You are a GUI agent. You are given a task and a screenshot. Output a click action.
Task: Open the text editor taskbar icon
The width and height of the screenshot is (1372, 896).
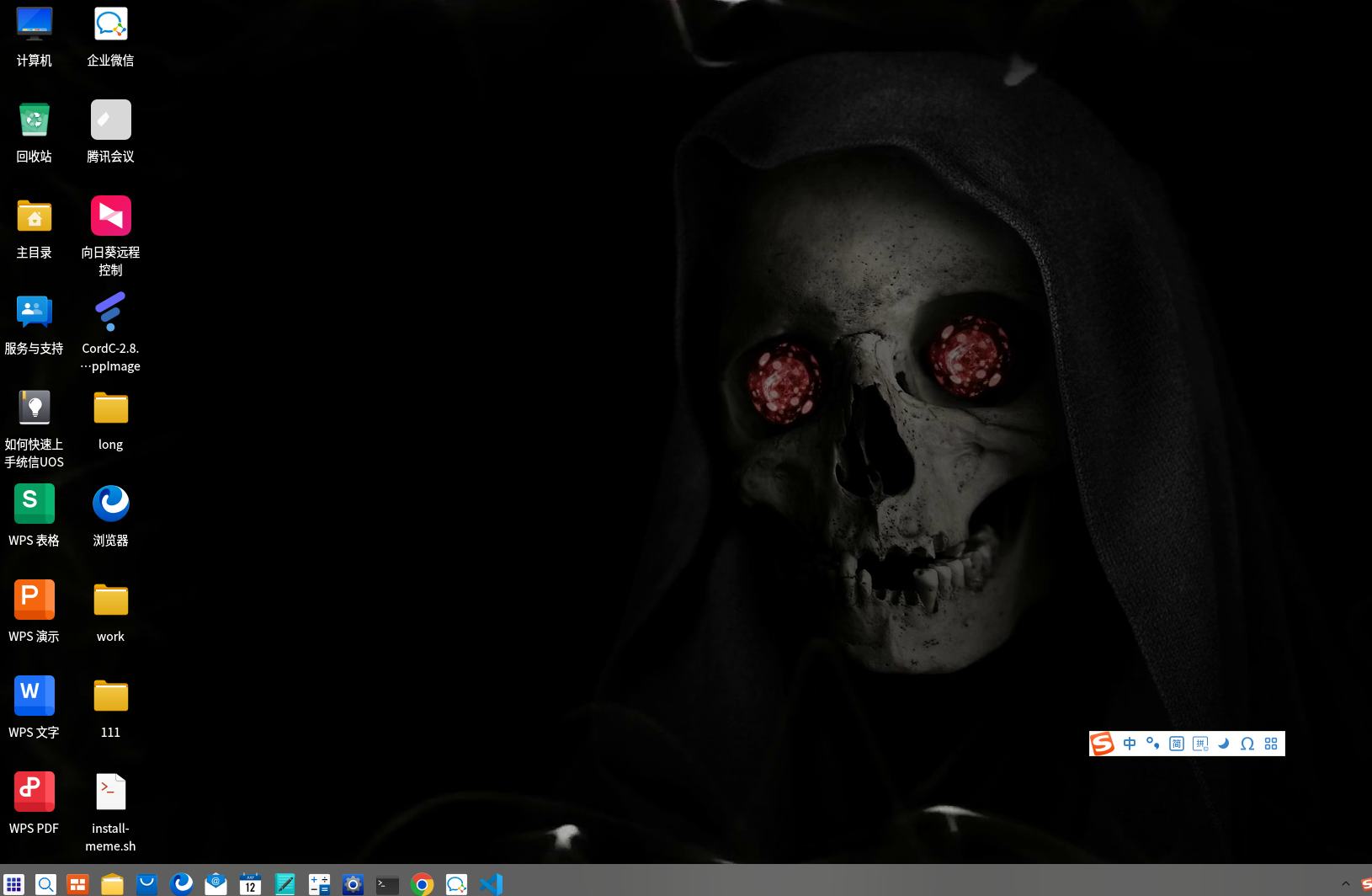pyautogui.click(x=285, y=884)
